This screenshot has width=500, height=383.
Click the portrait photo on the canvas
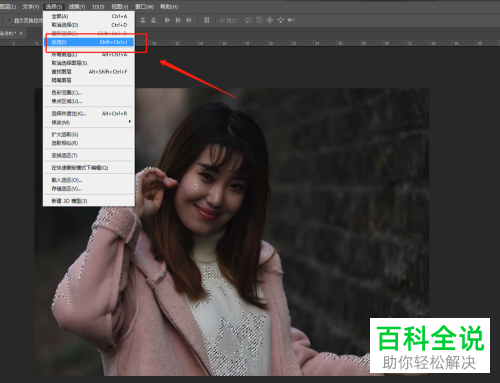[x=232, y=232]
